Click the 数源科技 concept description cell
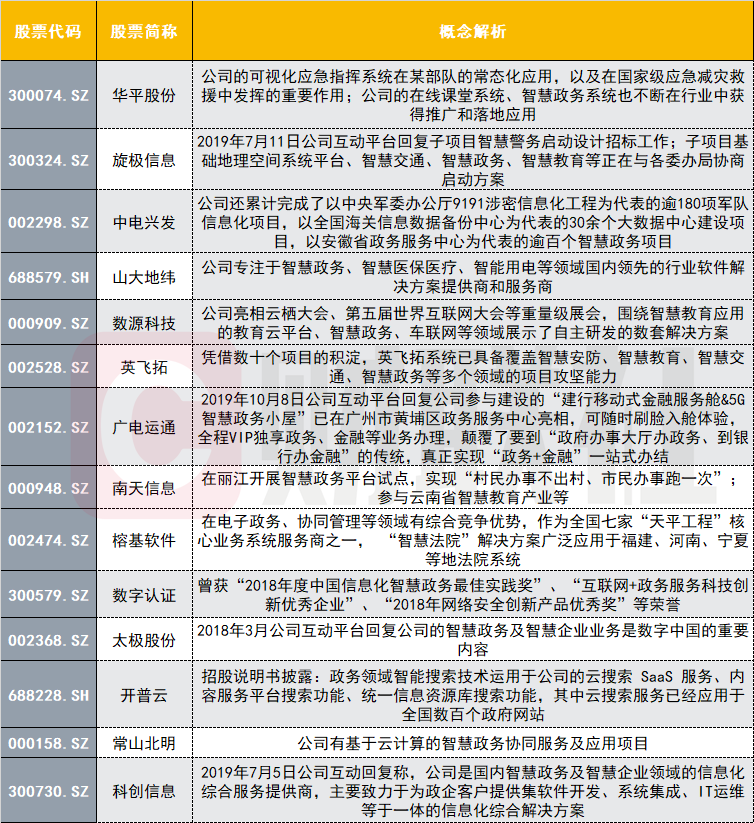Screen dimensions: 754x823 click(x=473, y=323)
